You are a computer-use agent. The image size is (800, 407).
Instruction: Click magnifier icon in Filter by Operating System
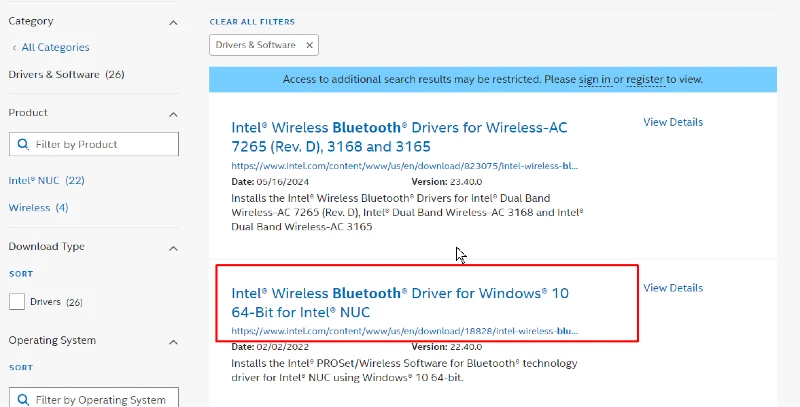(x=23, y=400)
